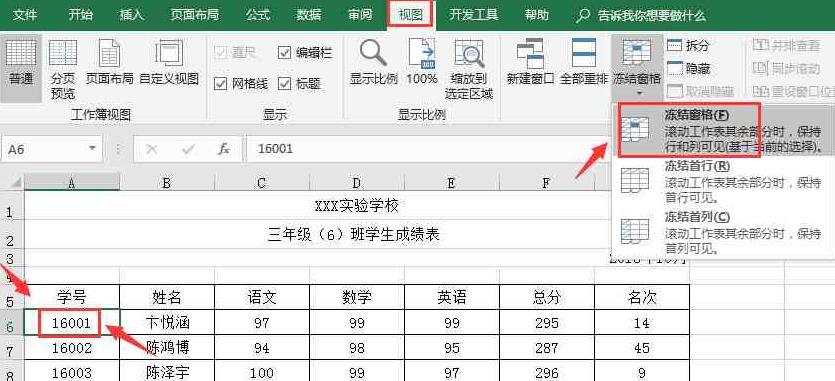
Task: Select row header 7
Action: pos(11,349)
